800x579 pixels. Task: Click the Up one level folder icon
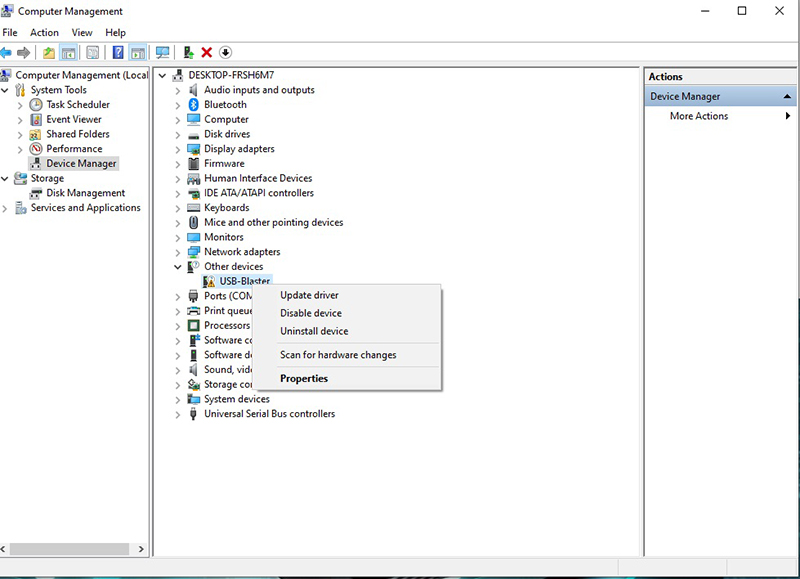click(48, 52)
